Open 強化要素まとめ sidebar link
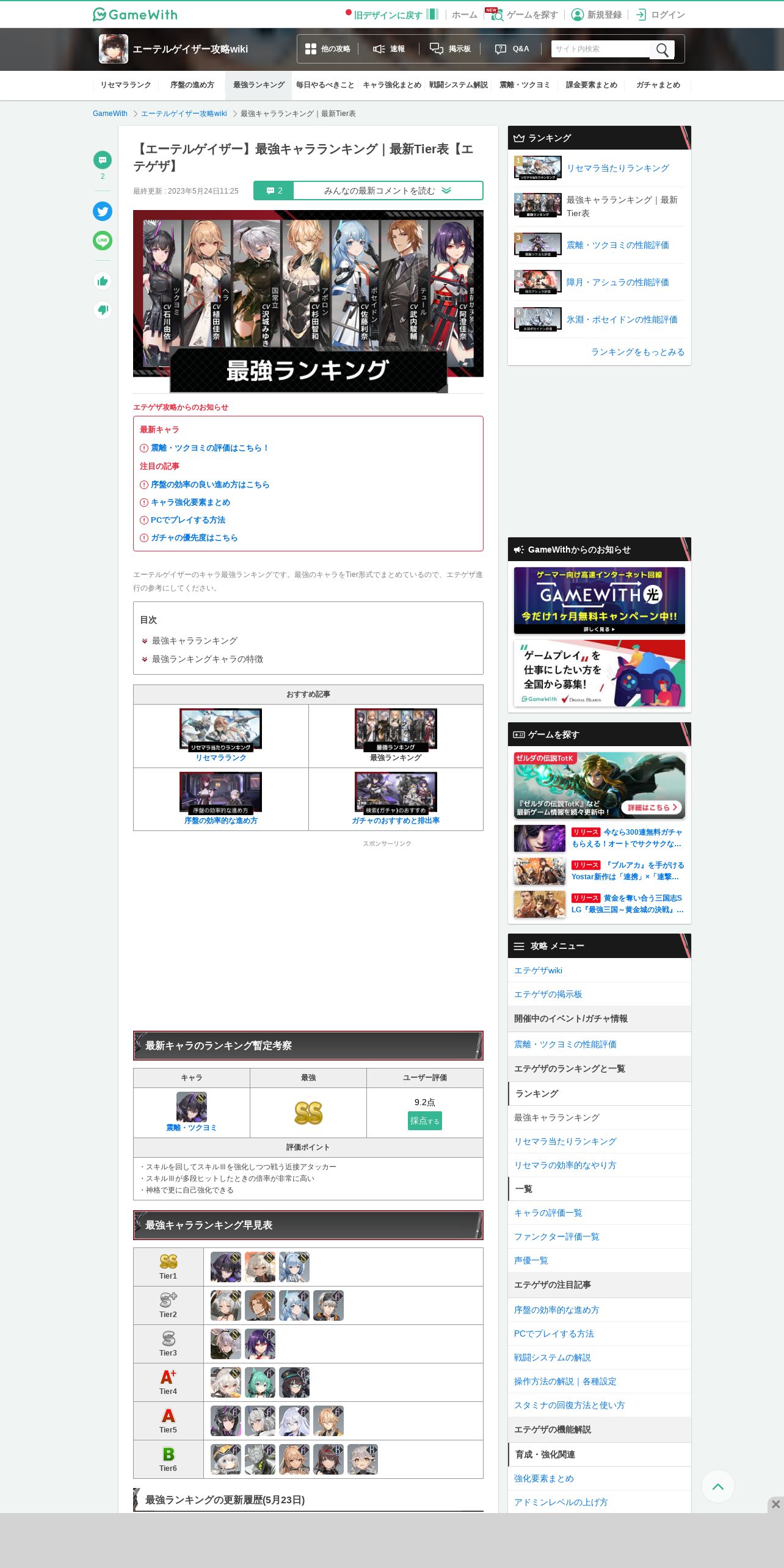The width and height of the screenshot is (784, 1568). click(x=543, y=1478)
